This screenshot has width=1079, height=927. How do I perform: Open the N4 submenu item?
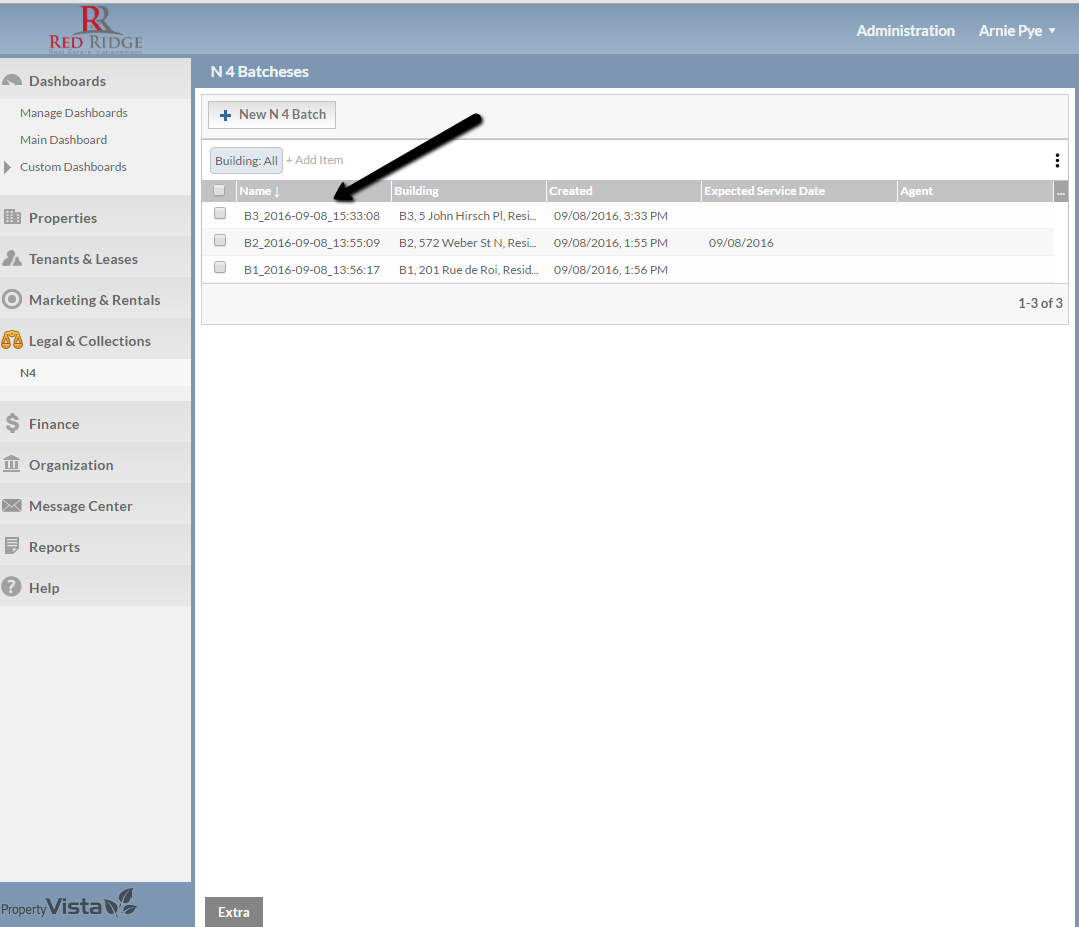(28, 373)
